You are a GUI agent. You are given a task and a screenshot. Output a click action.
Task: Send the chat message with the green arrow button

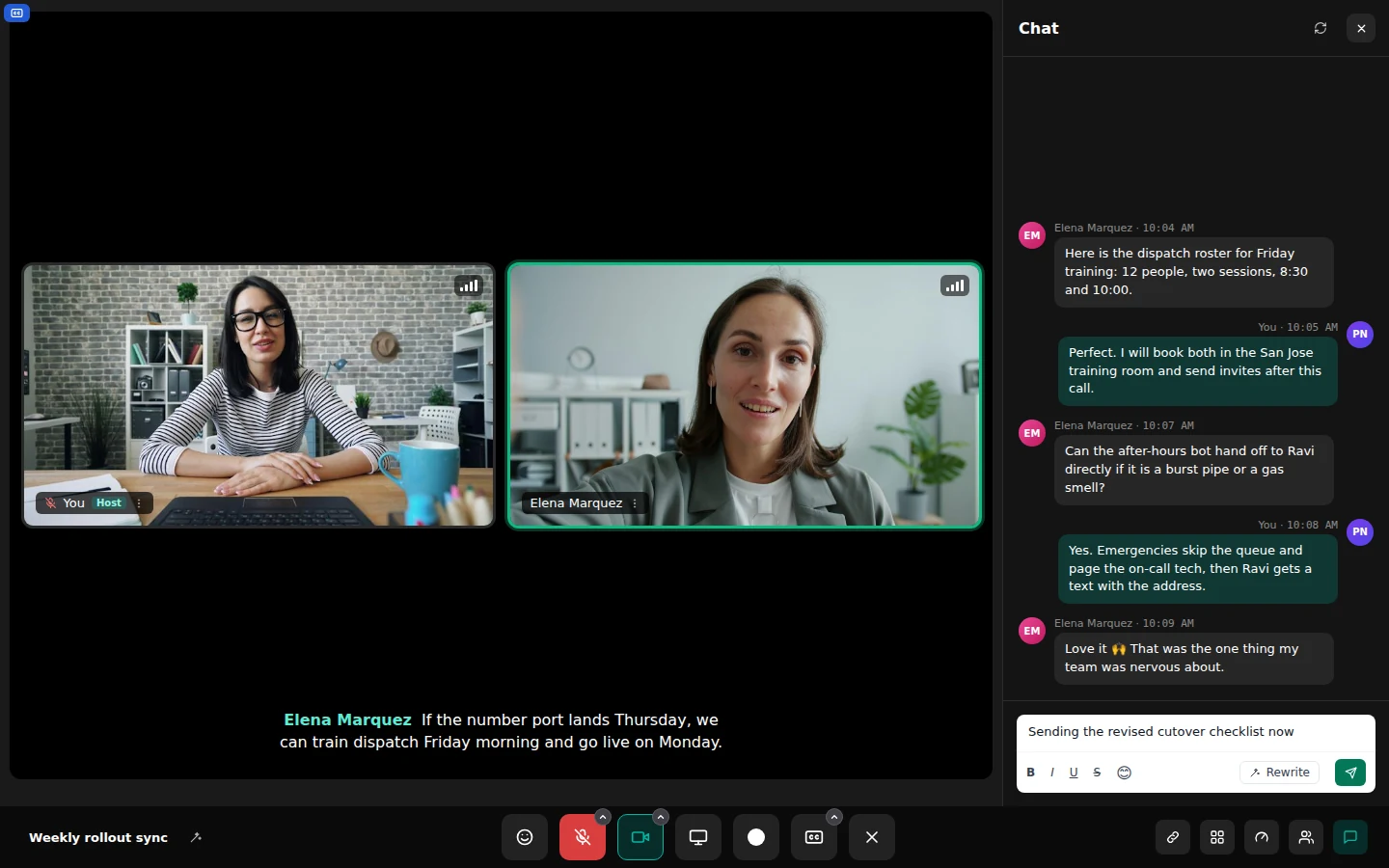coord(1350,773)
